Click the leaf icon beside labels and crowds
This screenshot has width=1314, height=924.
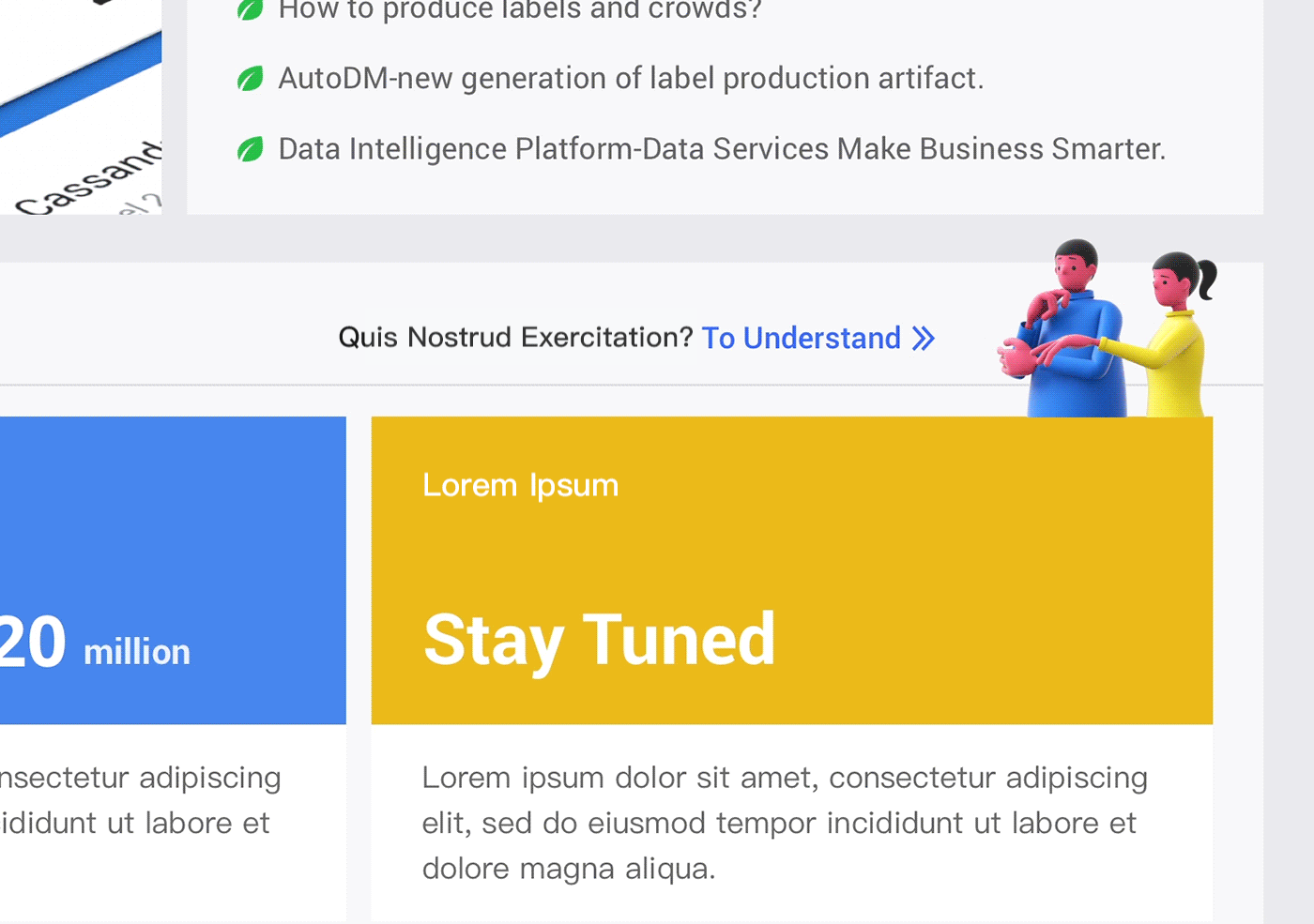click(x=251, y=9)
